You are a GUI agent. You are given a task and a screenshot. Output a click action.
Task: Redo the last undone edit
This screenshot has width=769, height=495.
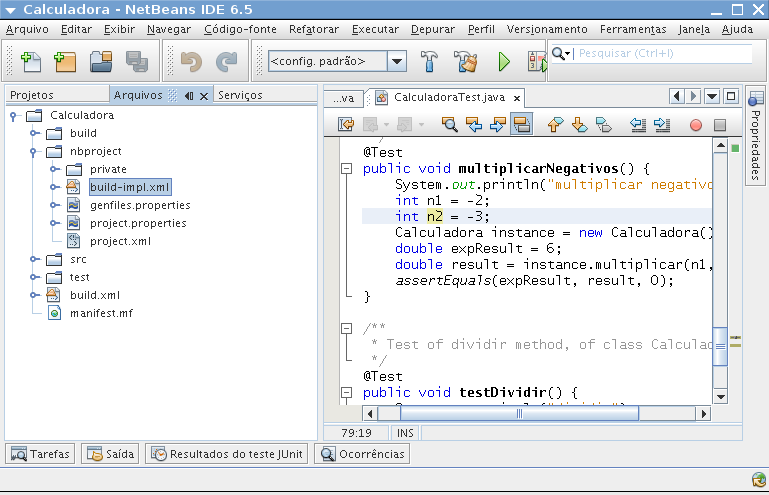click(x=227, y=62)
